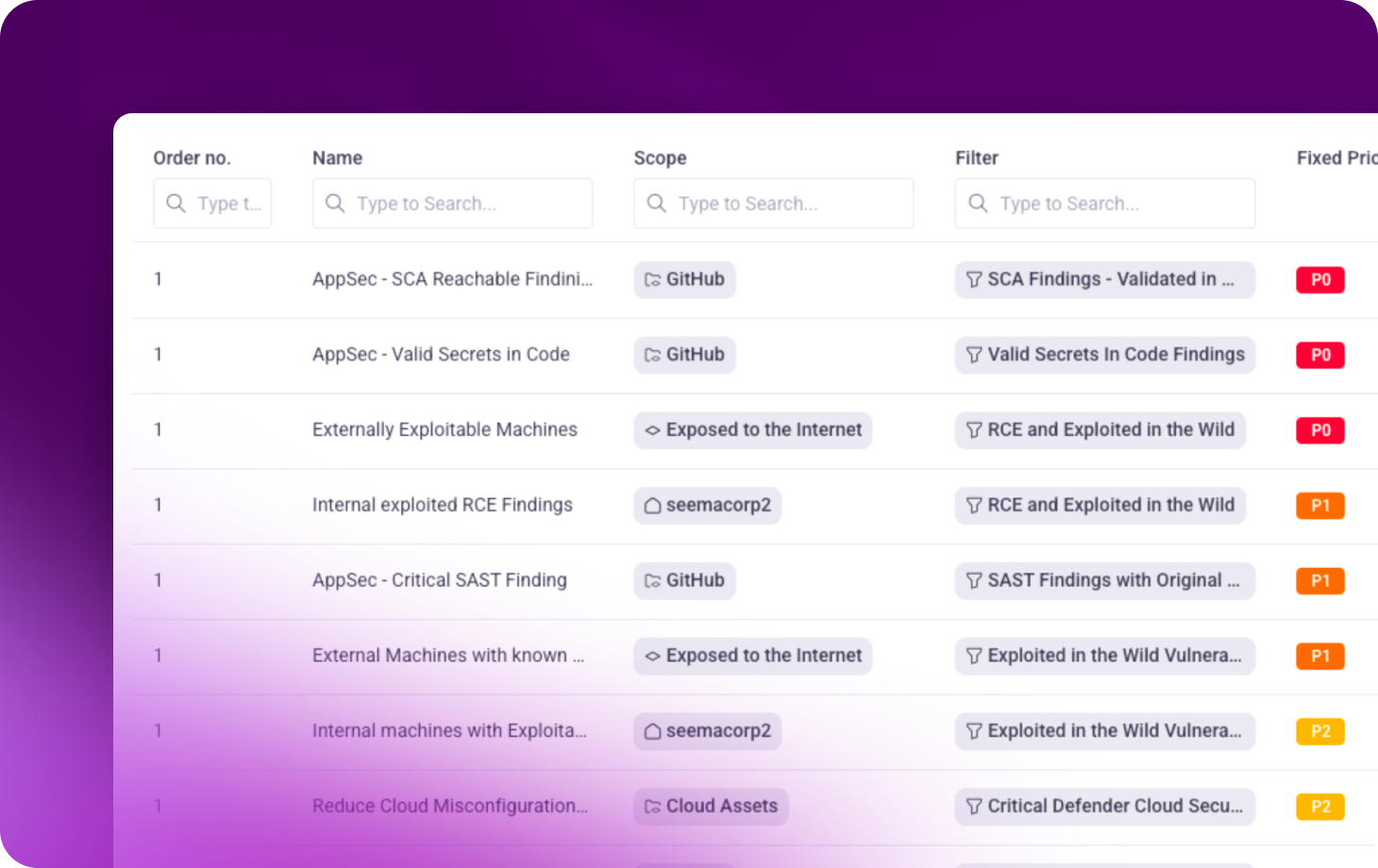Click the home icon on first seemacorp2 scope
This screenshot has height=868, width=1378.
tap(652, 506)
